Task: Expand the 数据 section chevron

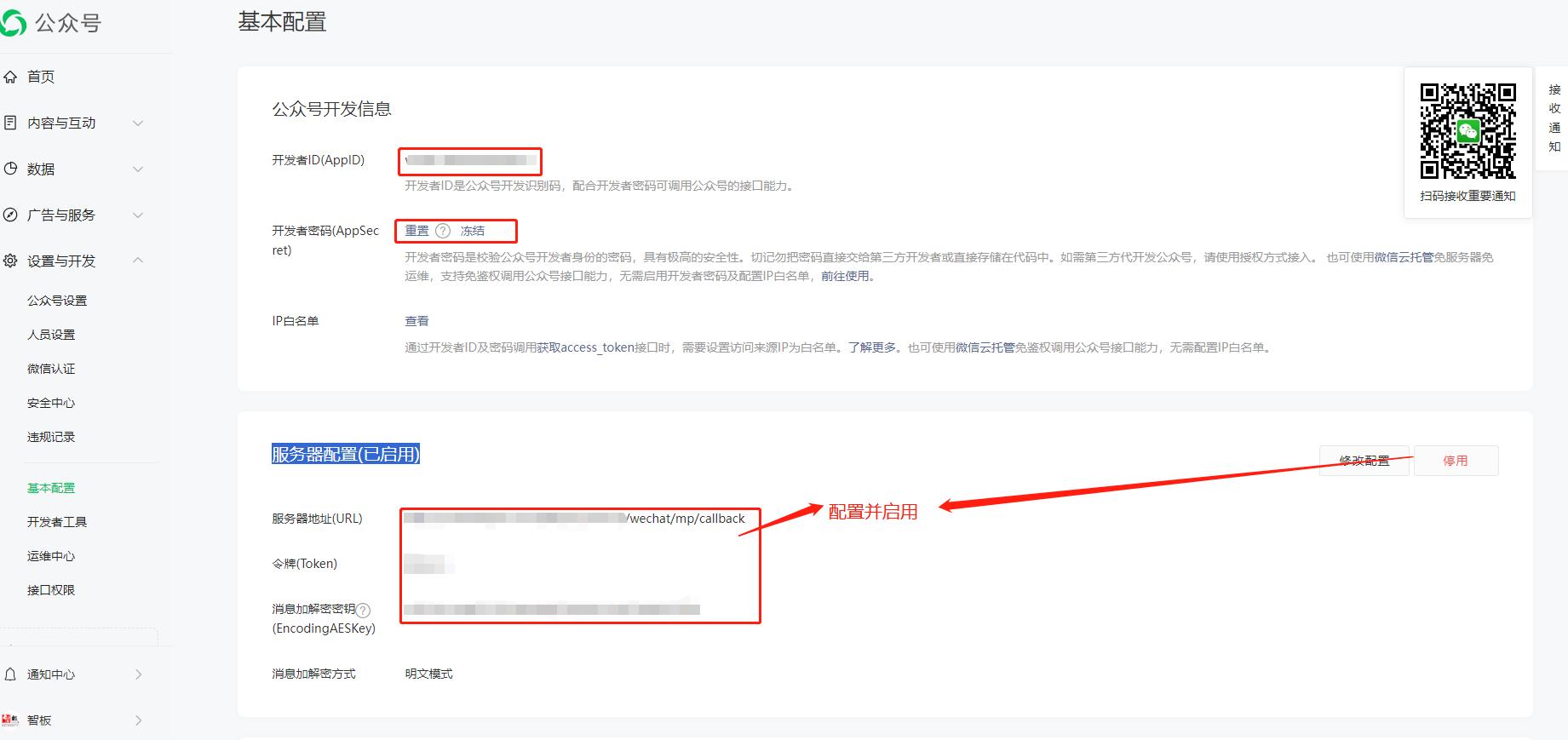Action: (138, 169)
